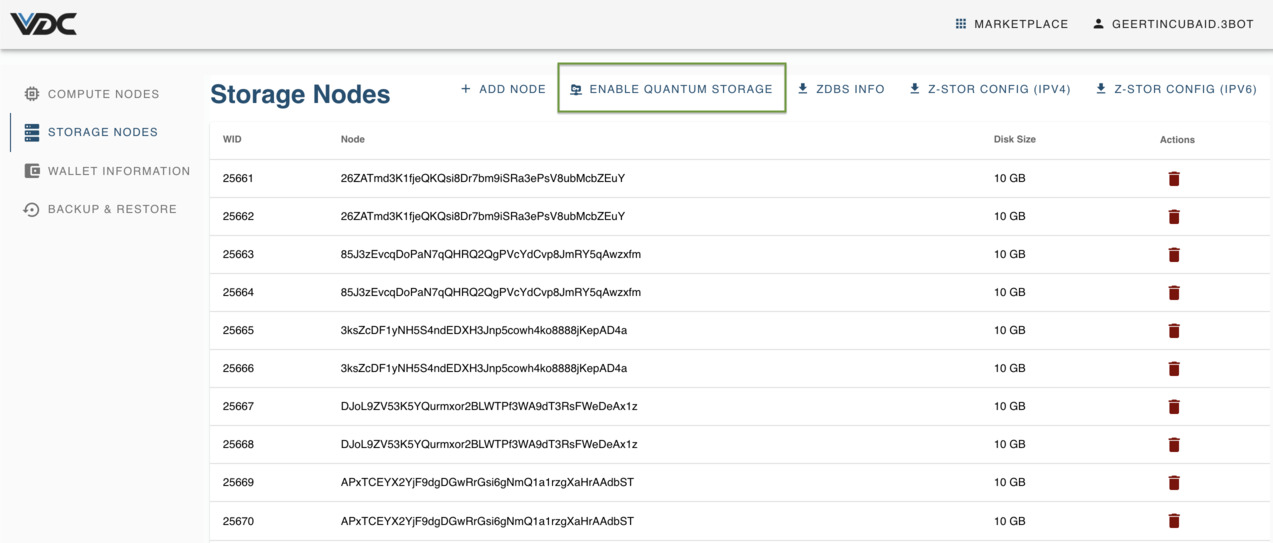The image size is (1273, 543).
Task: Click the Storage Nodes page heading
Action: [300, 94]
